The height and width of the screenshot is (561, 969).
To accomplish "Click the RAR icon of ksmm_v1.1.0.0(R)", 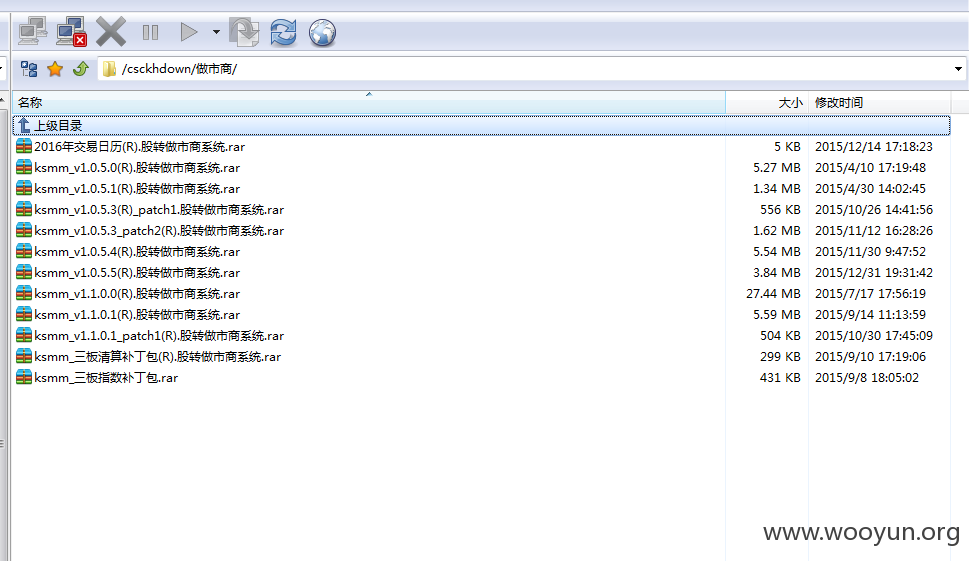I will tap(24, 293).
